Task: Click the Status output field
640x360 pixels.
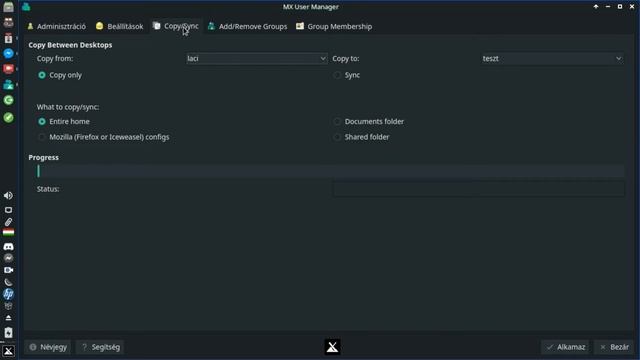Action: click(478, 189)
